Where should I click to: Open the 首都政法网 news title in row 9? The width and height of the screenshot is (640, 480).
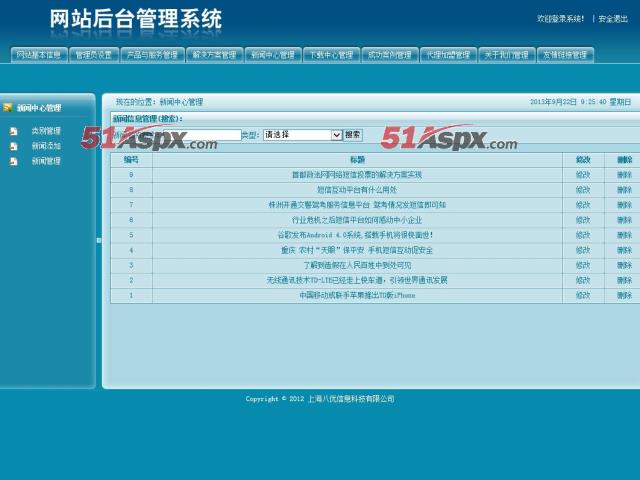tap(357, 175)
